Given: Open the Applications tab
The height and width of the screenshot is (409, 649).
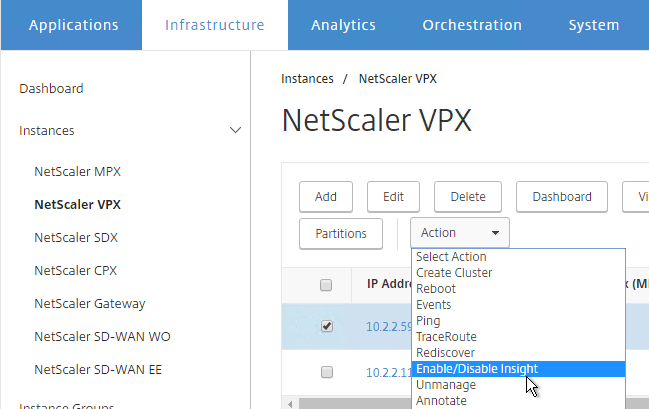Looking at the screenshot, I should 73,25.
